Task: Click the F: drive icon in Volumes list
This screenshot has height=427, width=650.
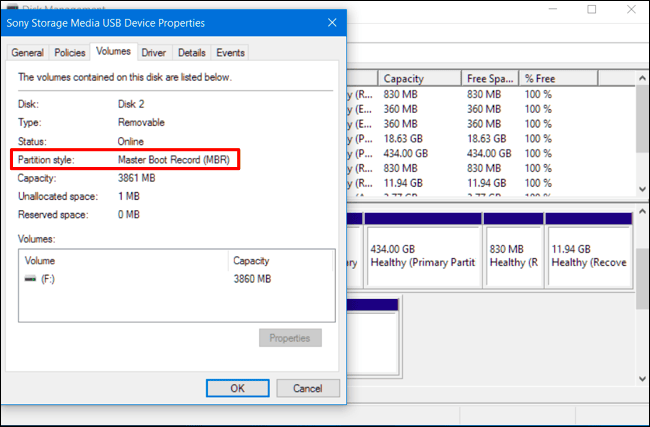Action: (33, 281)
